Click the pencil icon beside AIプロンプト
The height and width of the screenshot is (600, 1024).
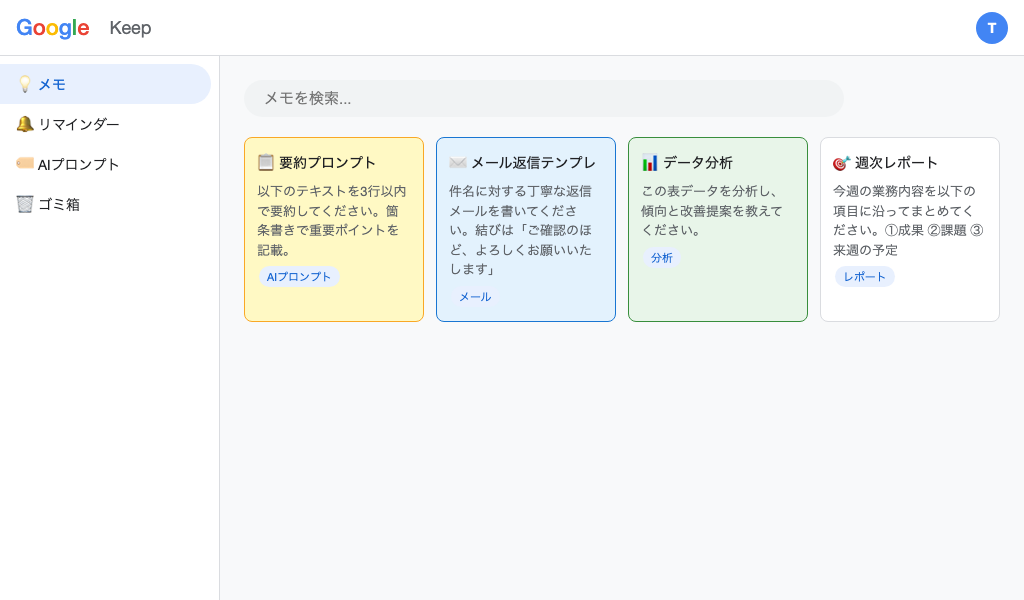pos(25,164)
